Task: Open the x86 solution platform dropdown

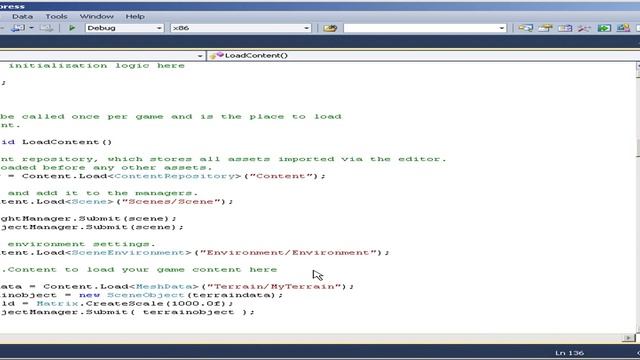Action: coord(241,28)
